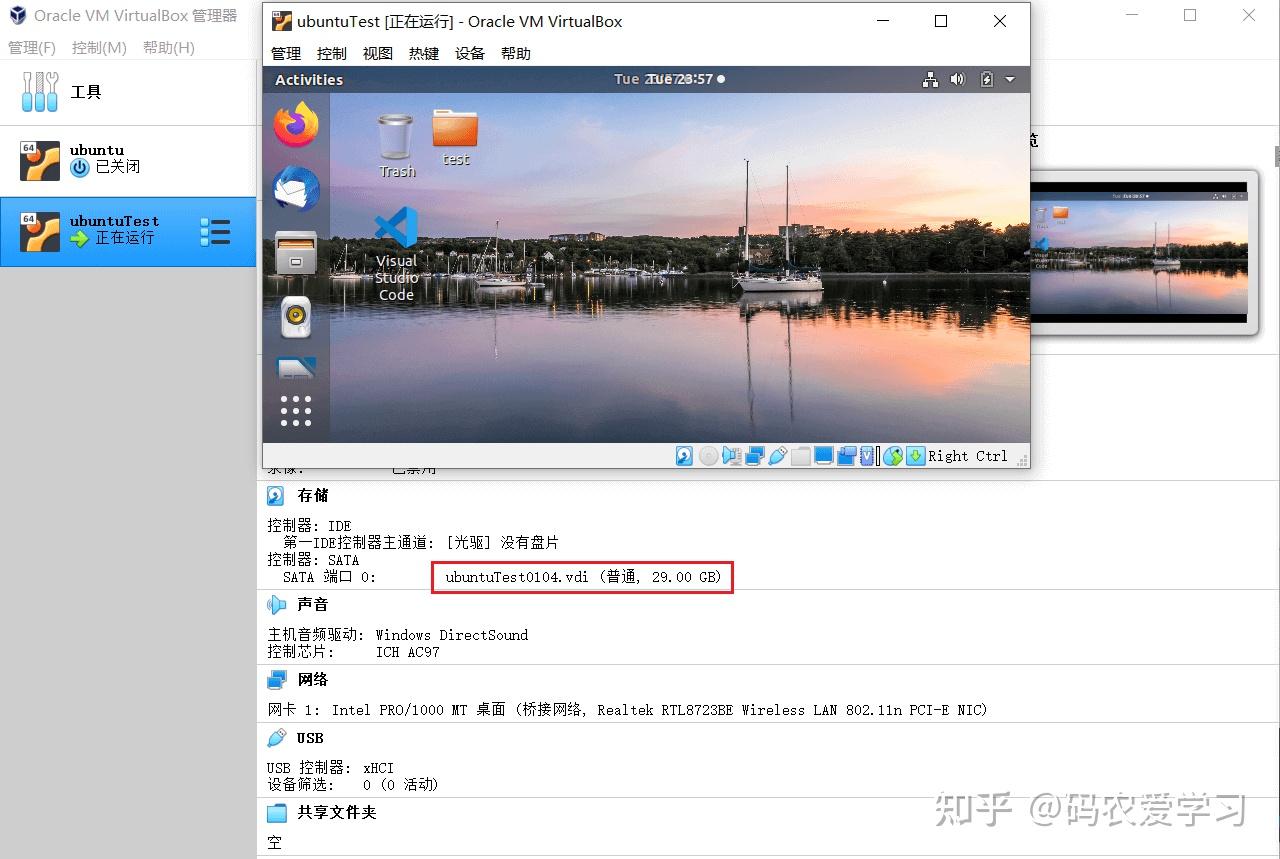Open the Ubuntu system status dropdown arrow
Image resolution: width=1280 pixels, height=859 pixels.
click(1009, 80)
